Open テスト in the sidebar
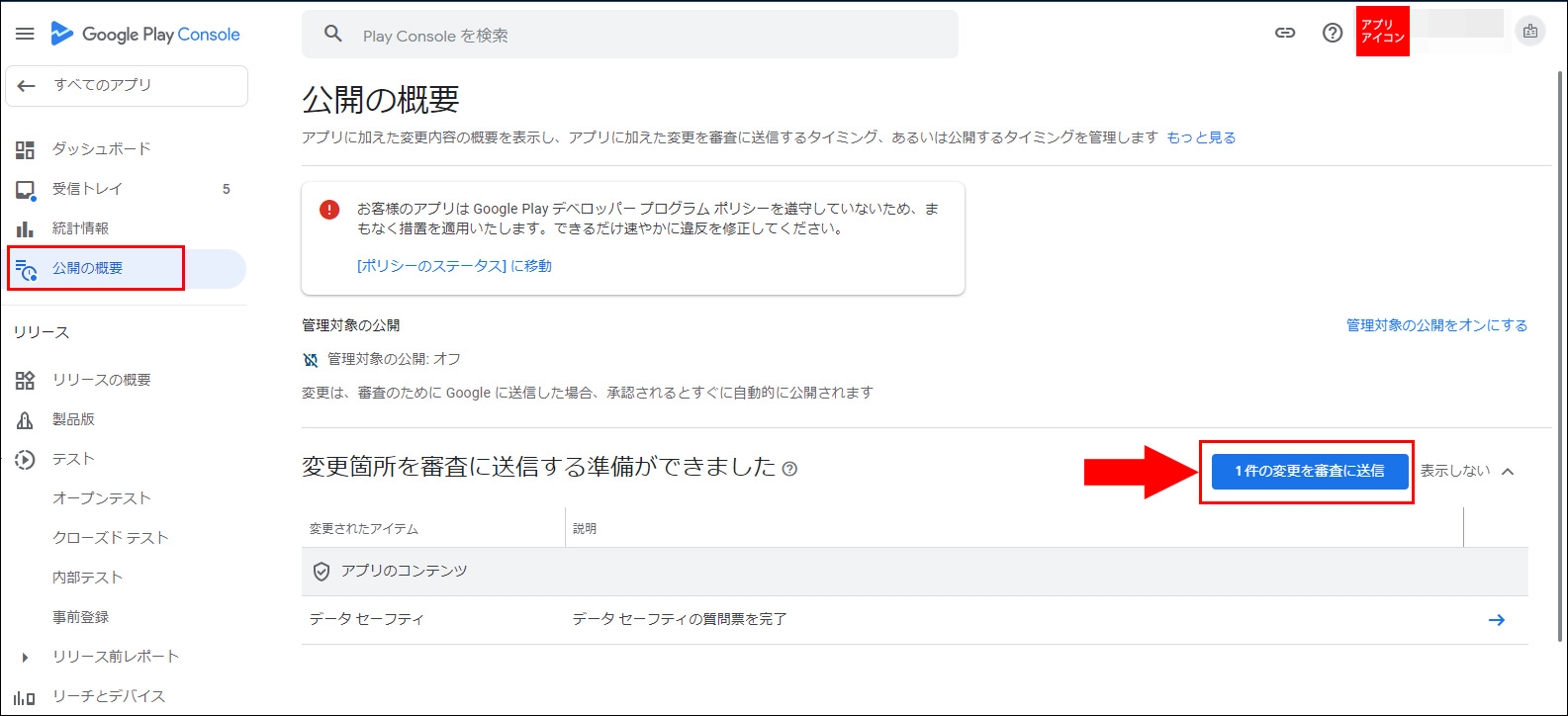The image size is (1568, 716). tap(74, 459)
